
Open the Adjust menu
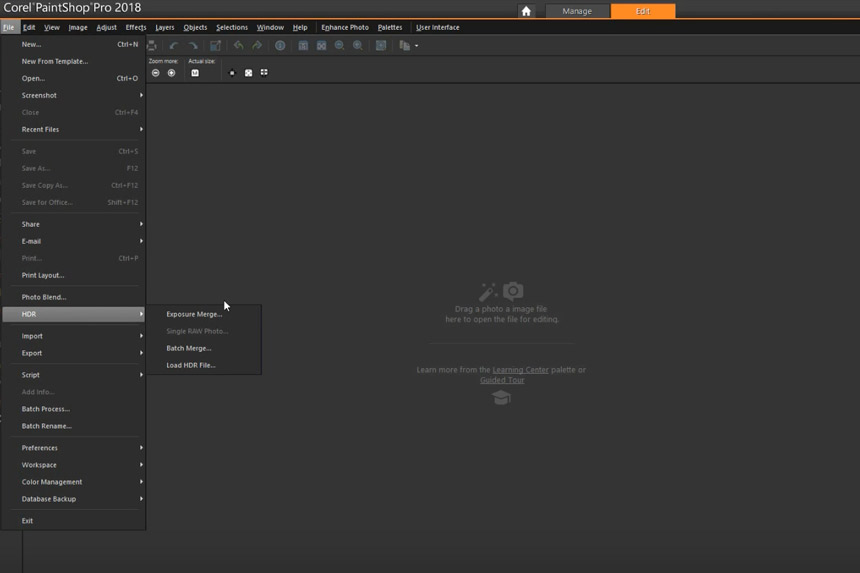pyautogui.click(x=106, y=27)
